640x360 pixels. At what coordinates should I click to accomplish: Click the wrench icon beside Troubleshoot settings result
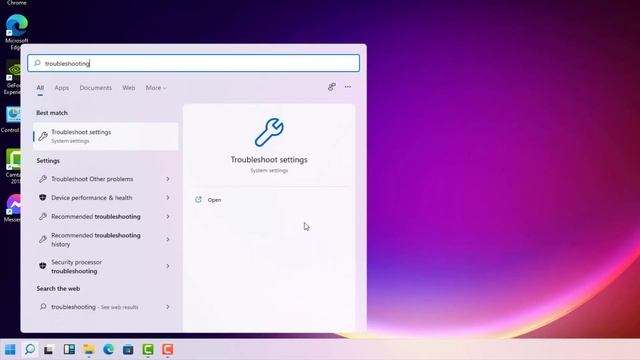[43, 136]
